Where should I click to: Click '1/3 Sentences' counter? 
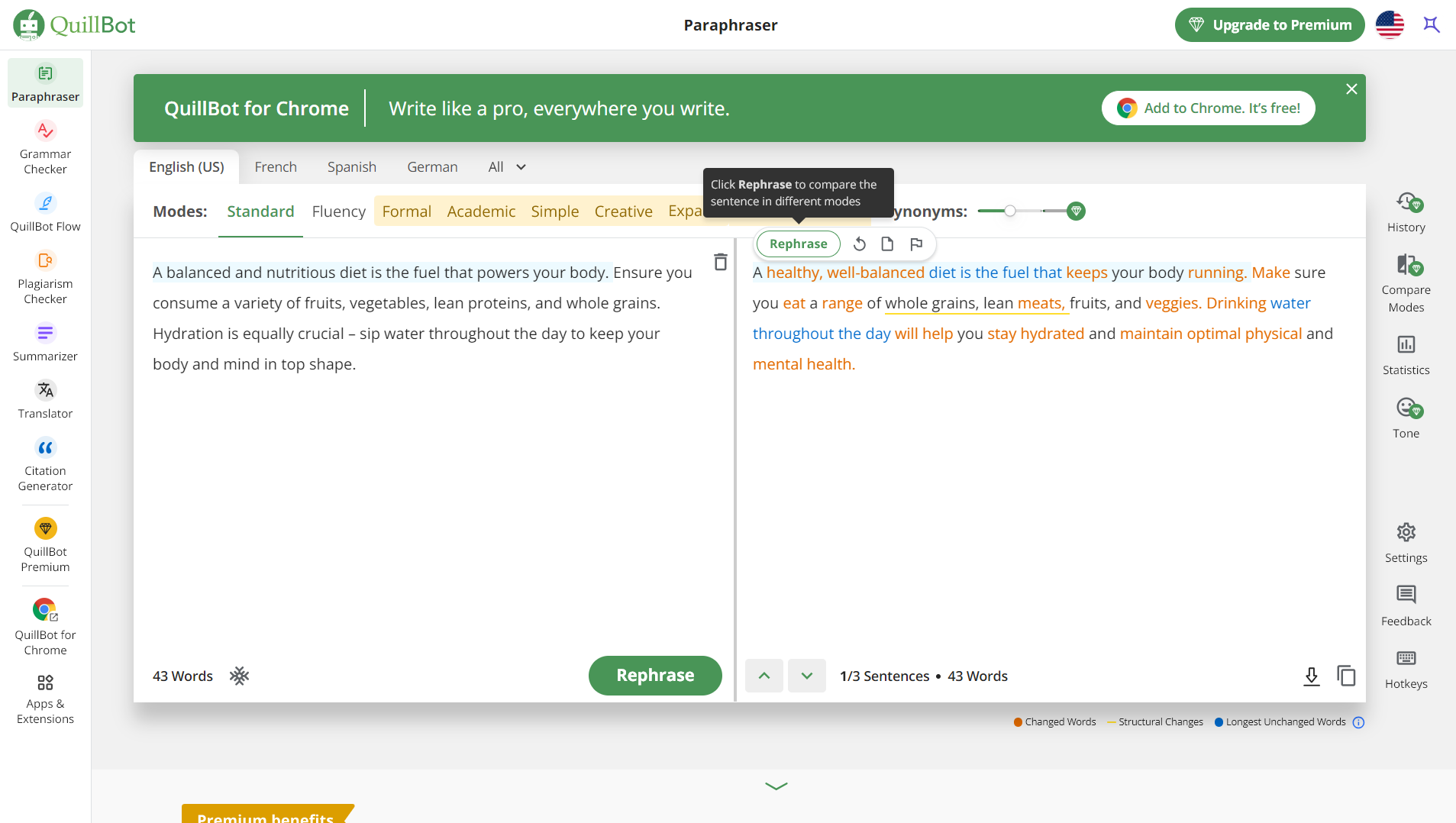click(x=884, y=676)
